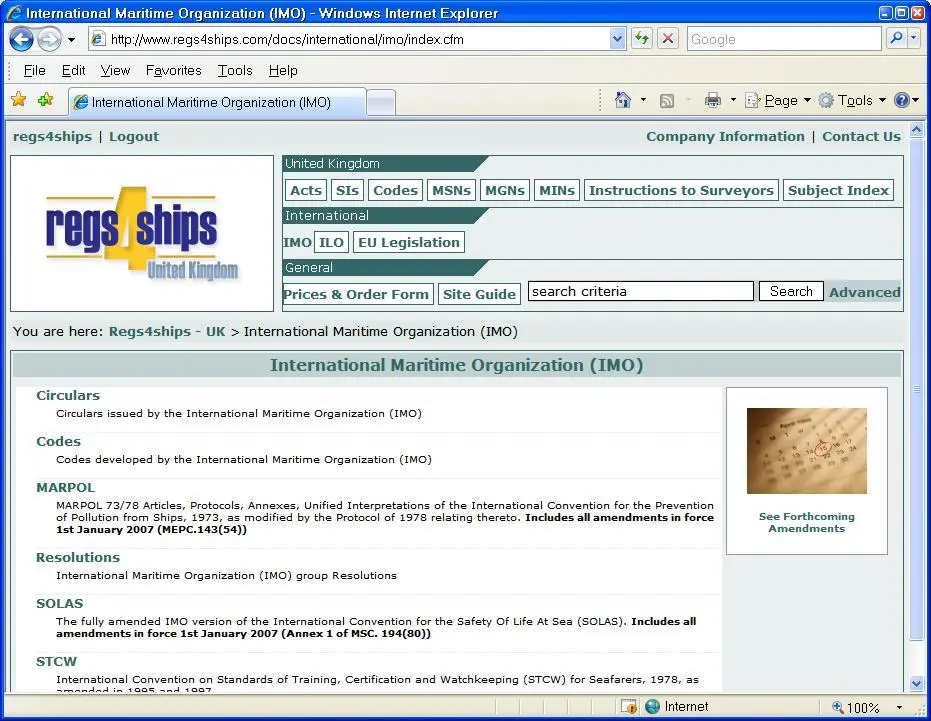Open the Edit menu
Viewport: 931px width, 721px height.
[73, 70]
